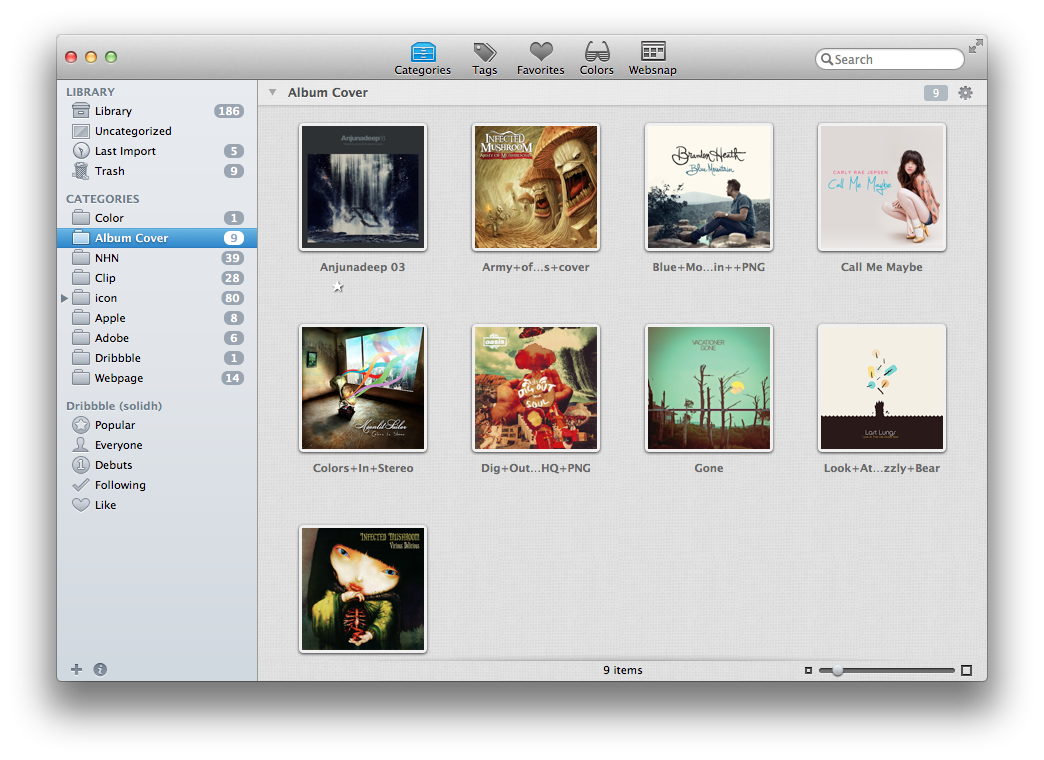Click the Gone label text
Screen dimensions: 1044x760
pyautogui.click(x=708, y=468)
